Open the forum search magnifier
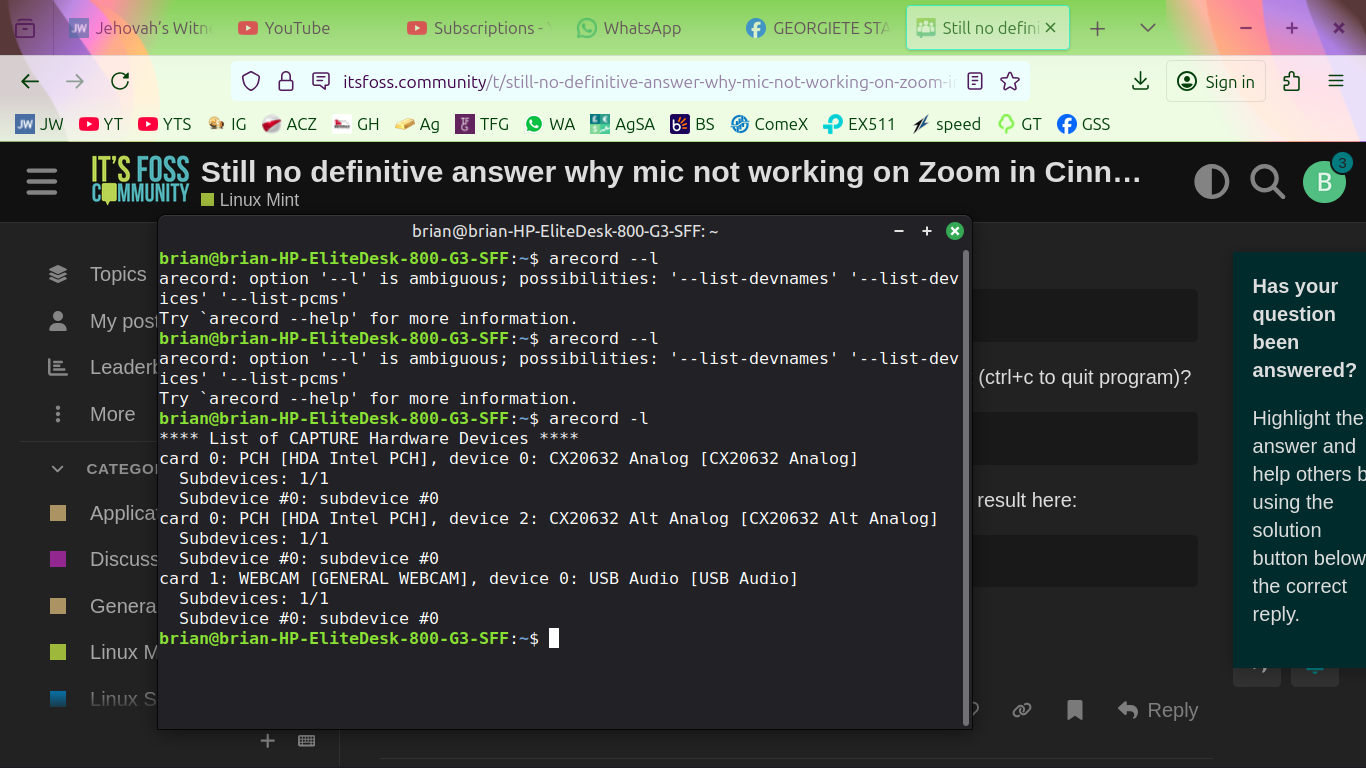The image size is (1366, 768). 1267,182
